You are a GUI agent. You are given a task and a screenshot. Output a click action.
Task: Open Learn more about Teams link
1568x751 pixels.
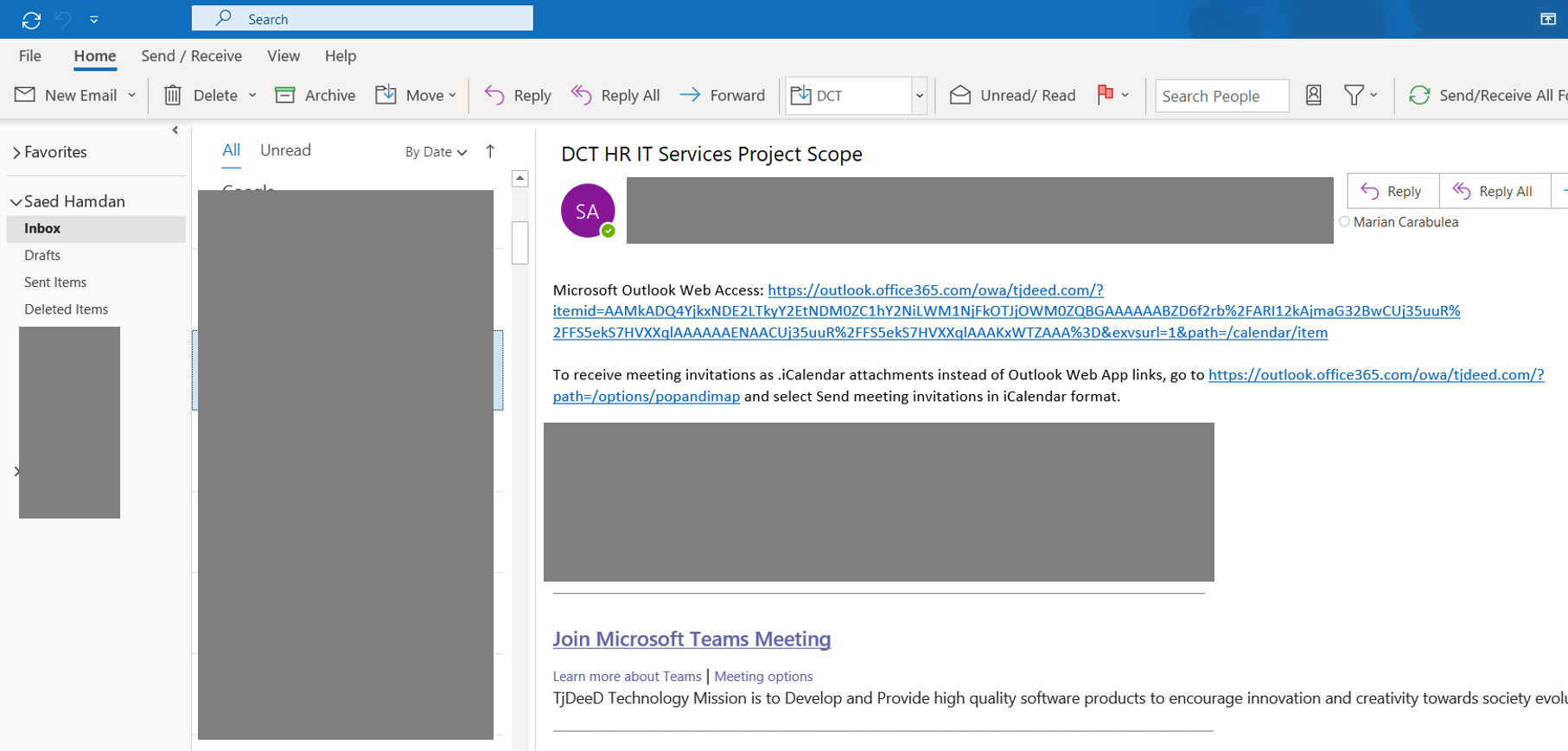(x=627, y=677)
